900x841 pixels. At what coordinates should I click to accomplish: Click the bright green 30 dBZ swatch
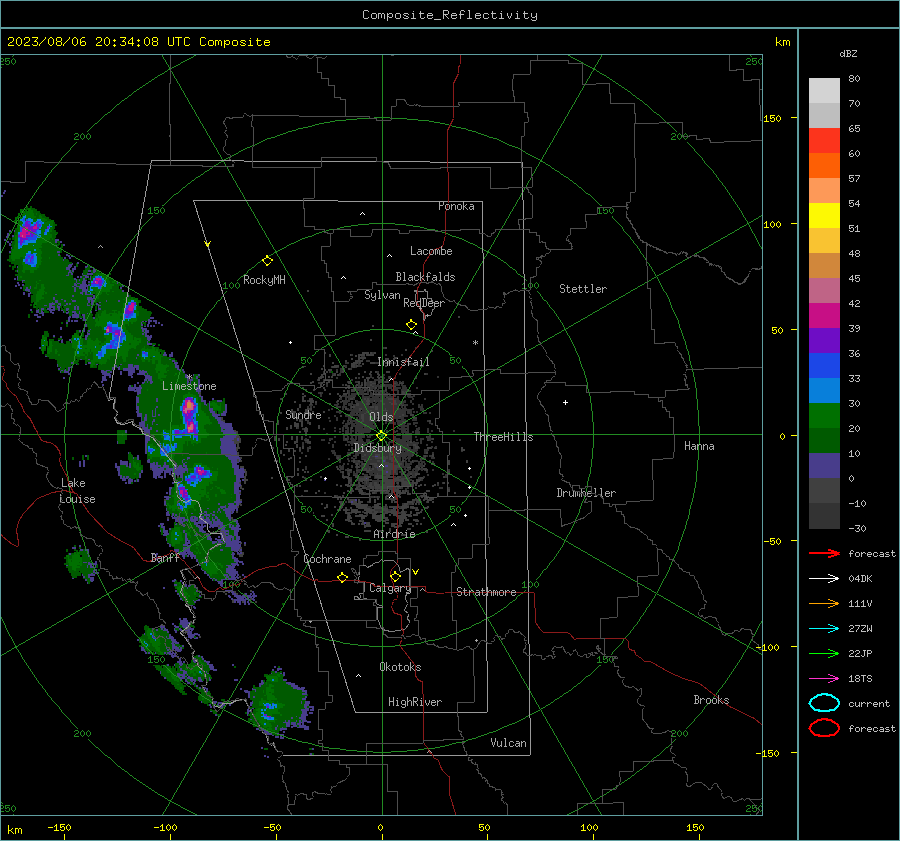pyautogui.click(x=824, y=415)
